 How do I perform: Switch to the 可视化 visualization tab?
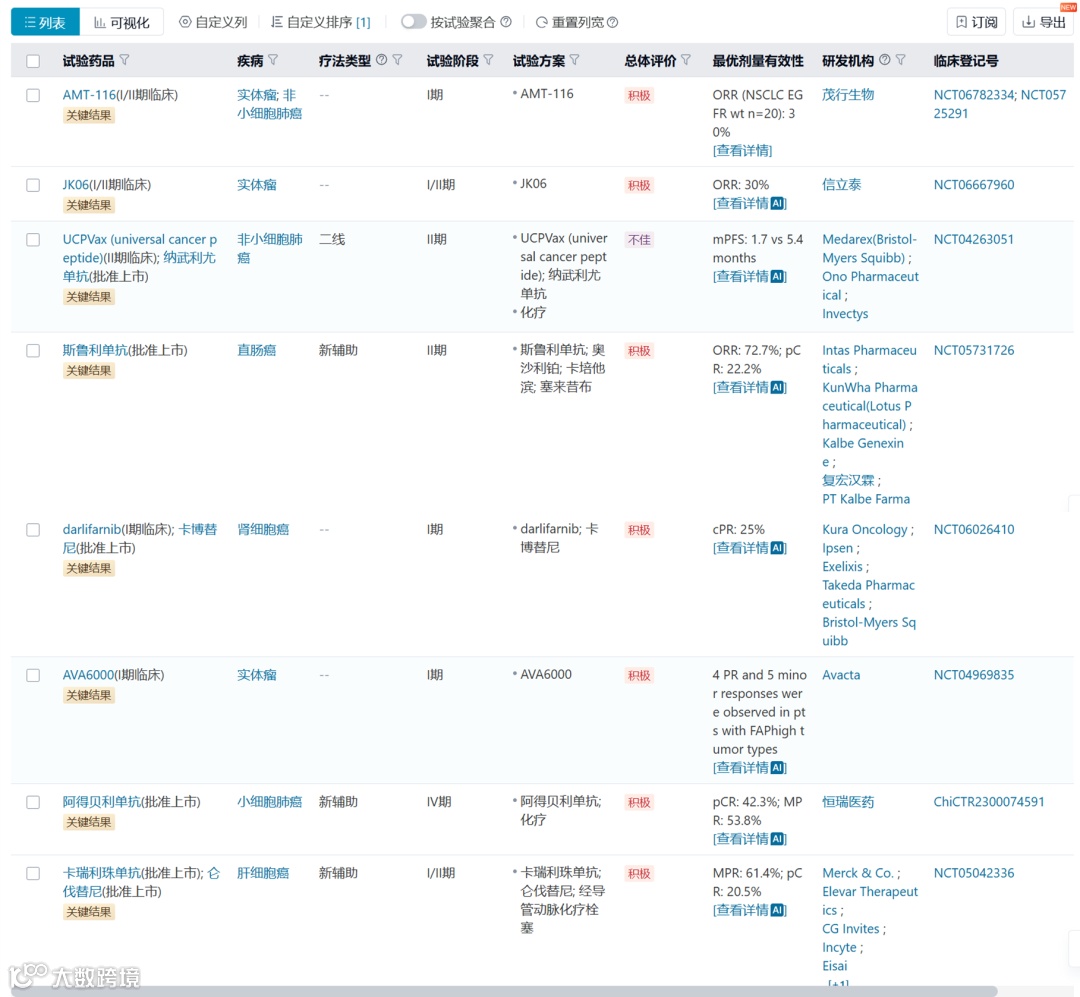122,22
